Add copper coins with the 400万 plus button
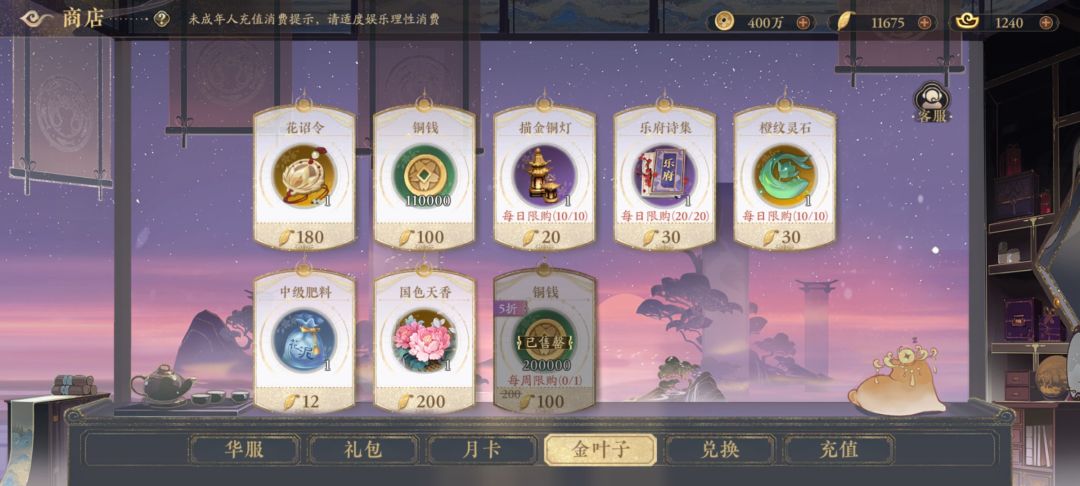1080x486 pixels. tap(803, 23)
